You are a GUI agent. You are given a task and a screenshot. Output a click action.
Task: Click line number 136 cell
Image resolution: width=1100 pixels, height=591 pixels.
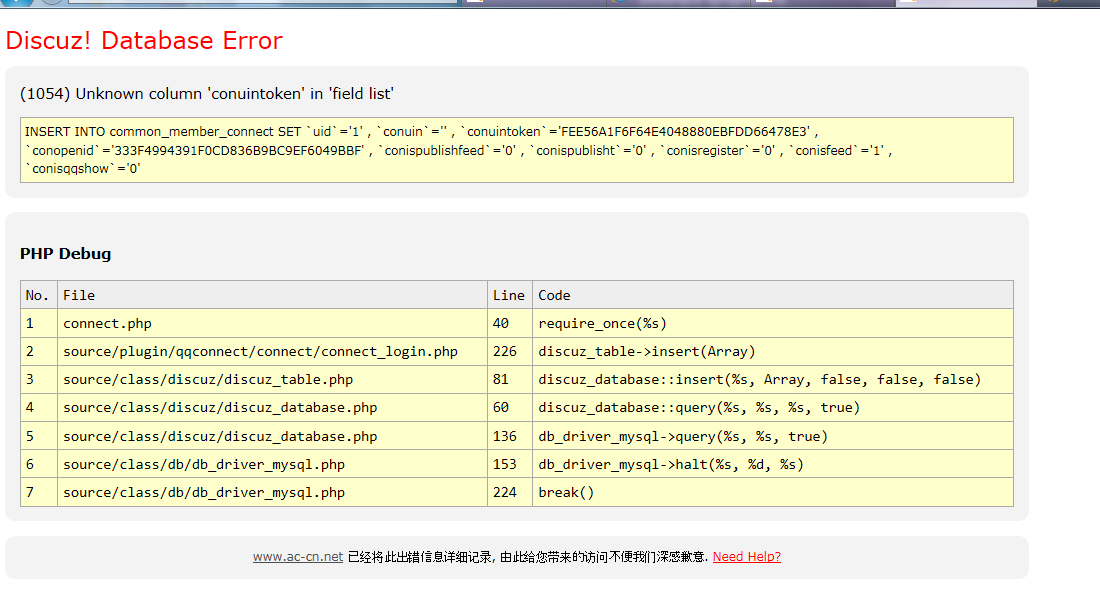(504, 436)
